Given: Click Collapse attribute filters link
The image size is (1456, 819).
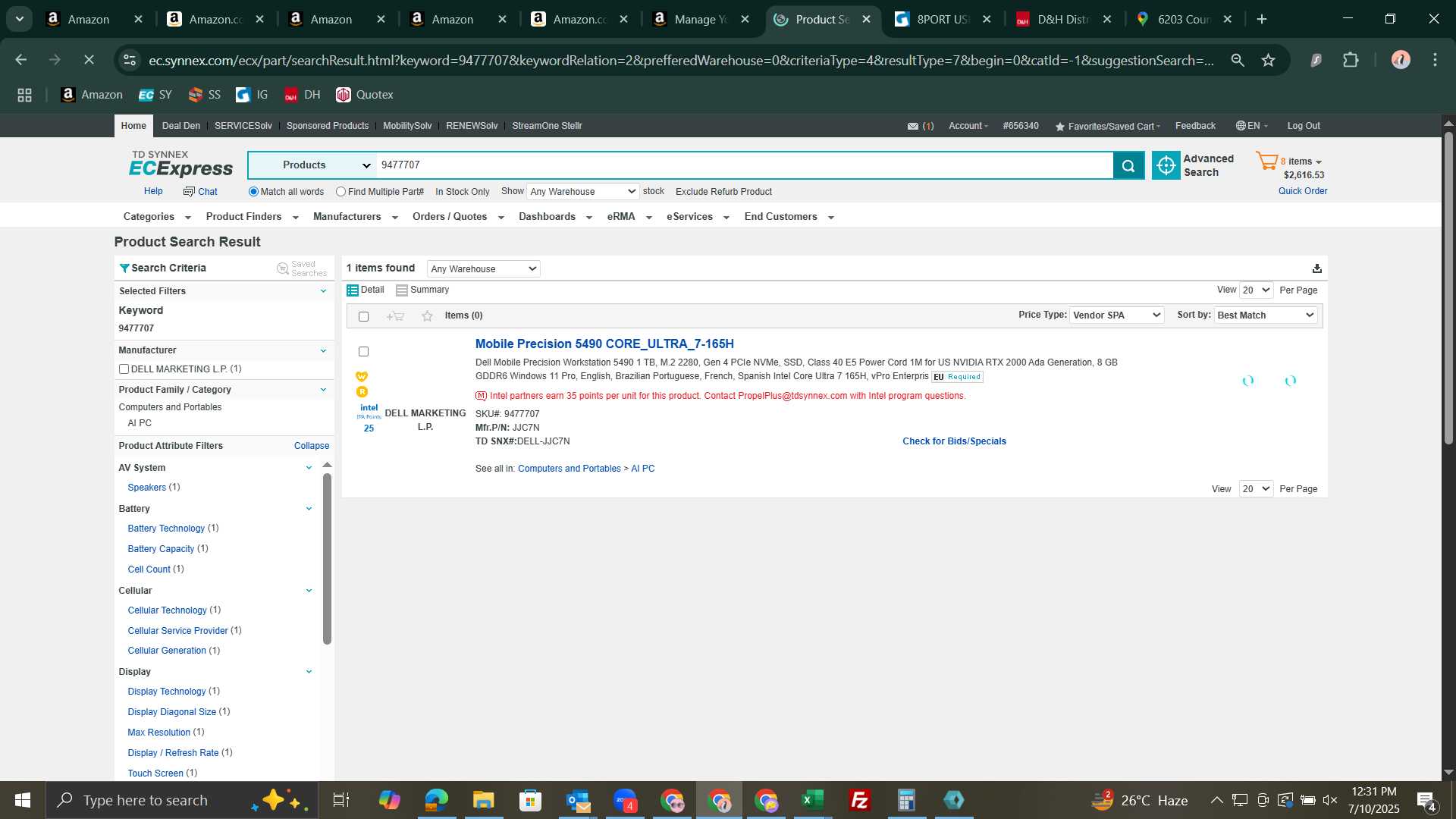Looking at the screenshot, I should coord(312,446).
